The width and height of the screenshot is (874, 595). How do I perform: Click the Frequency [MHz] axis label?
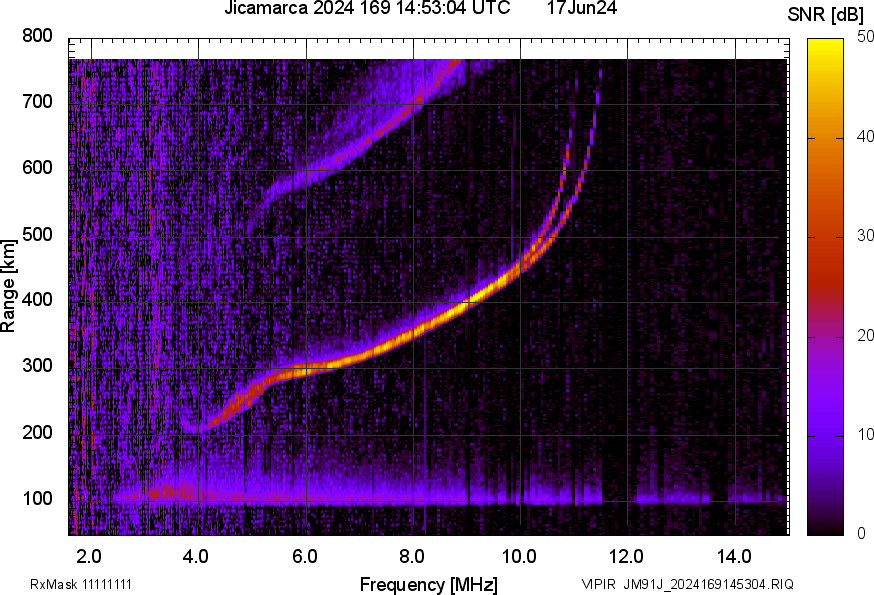pyautogui.click(x=428, y=584)
